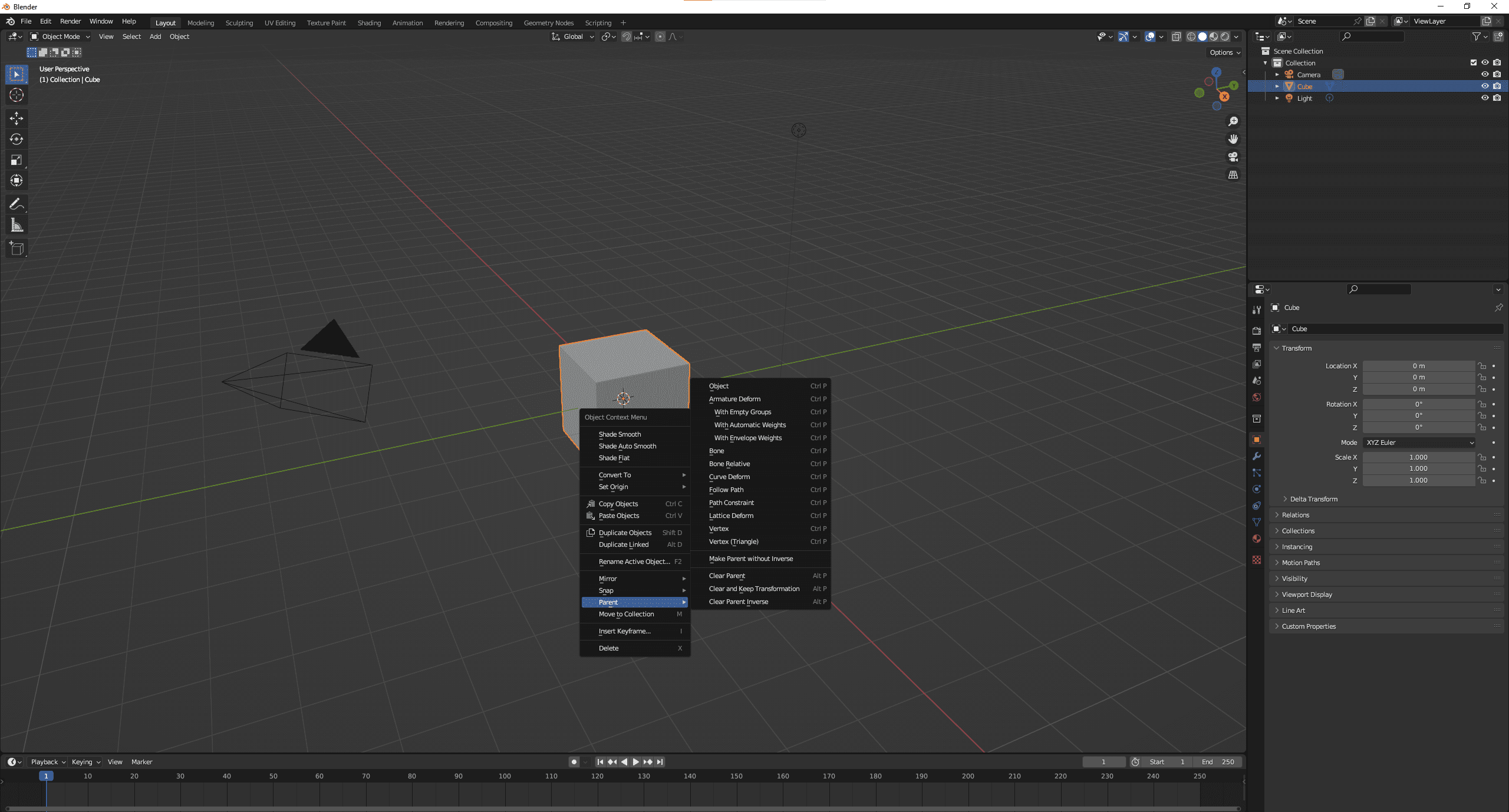Expand the Camera item in the outliner
Viewport: 1509px width, 812px height.
1277,74
